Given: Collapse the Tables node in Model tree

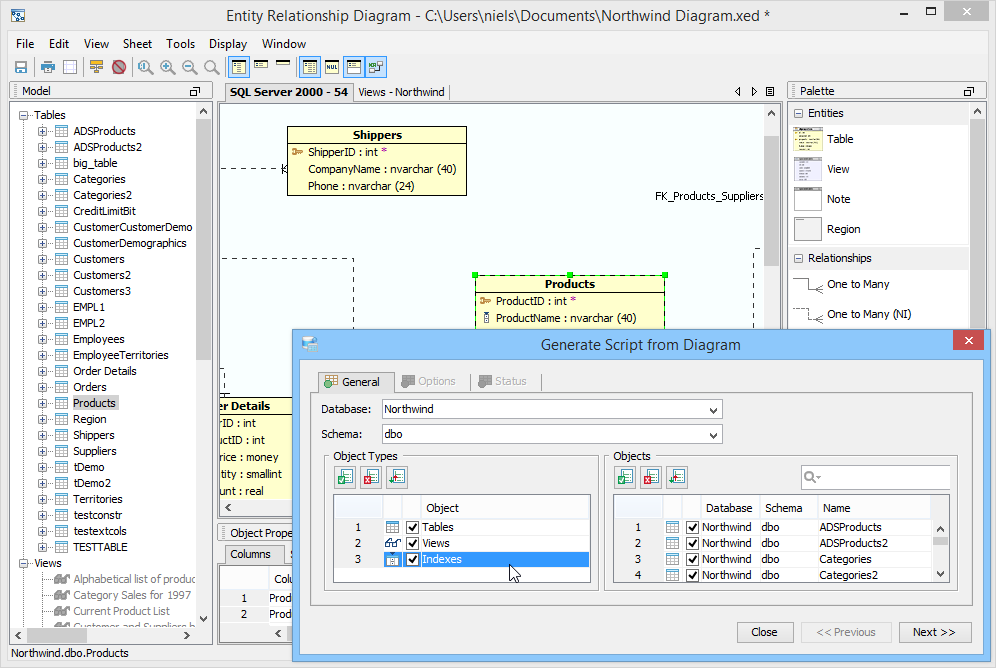Looking at the screenshot, I should point(24,115).
